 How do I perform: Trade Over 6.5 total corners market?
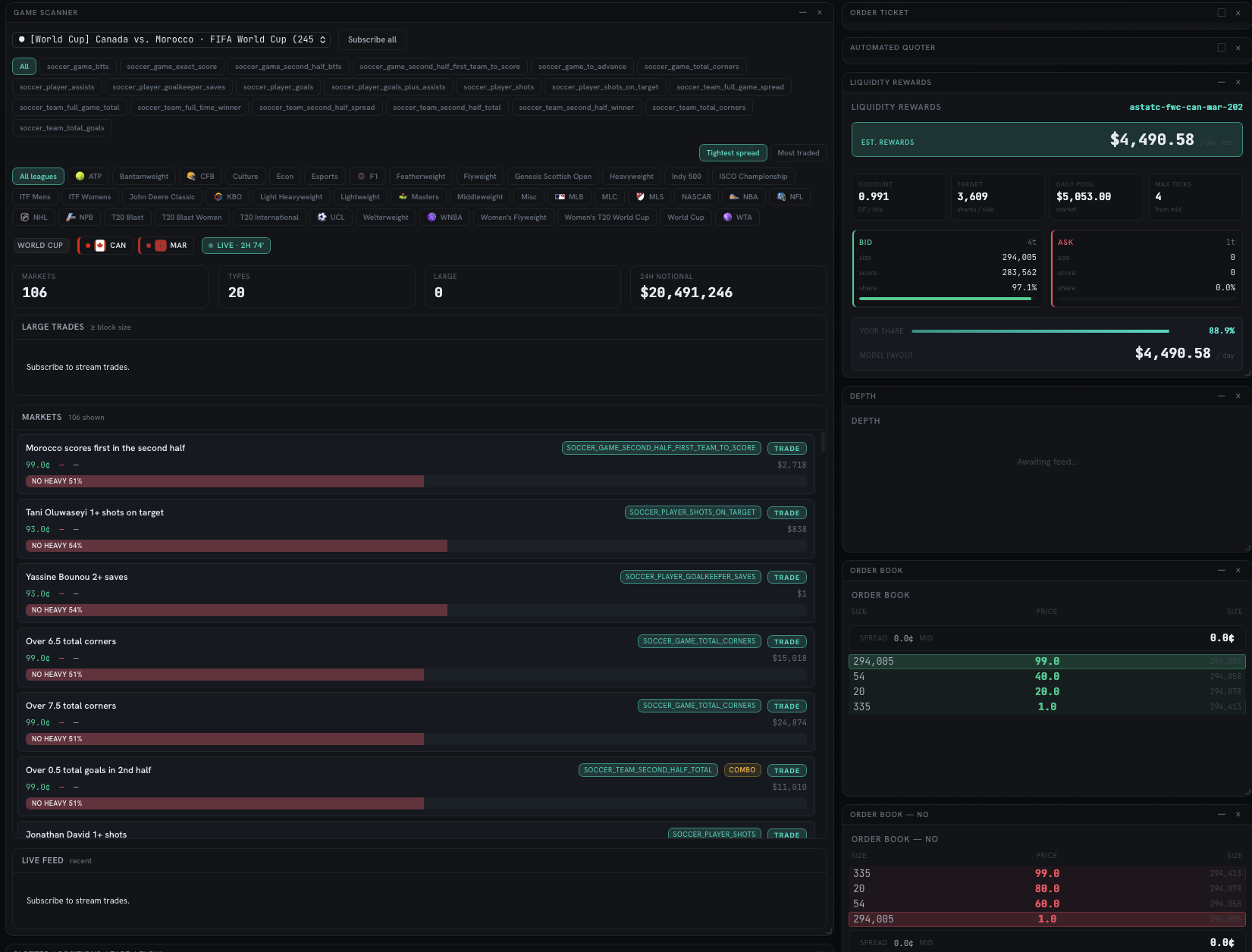[786, 642]
